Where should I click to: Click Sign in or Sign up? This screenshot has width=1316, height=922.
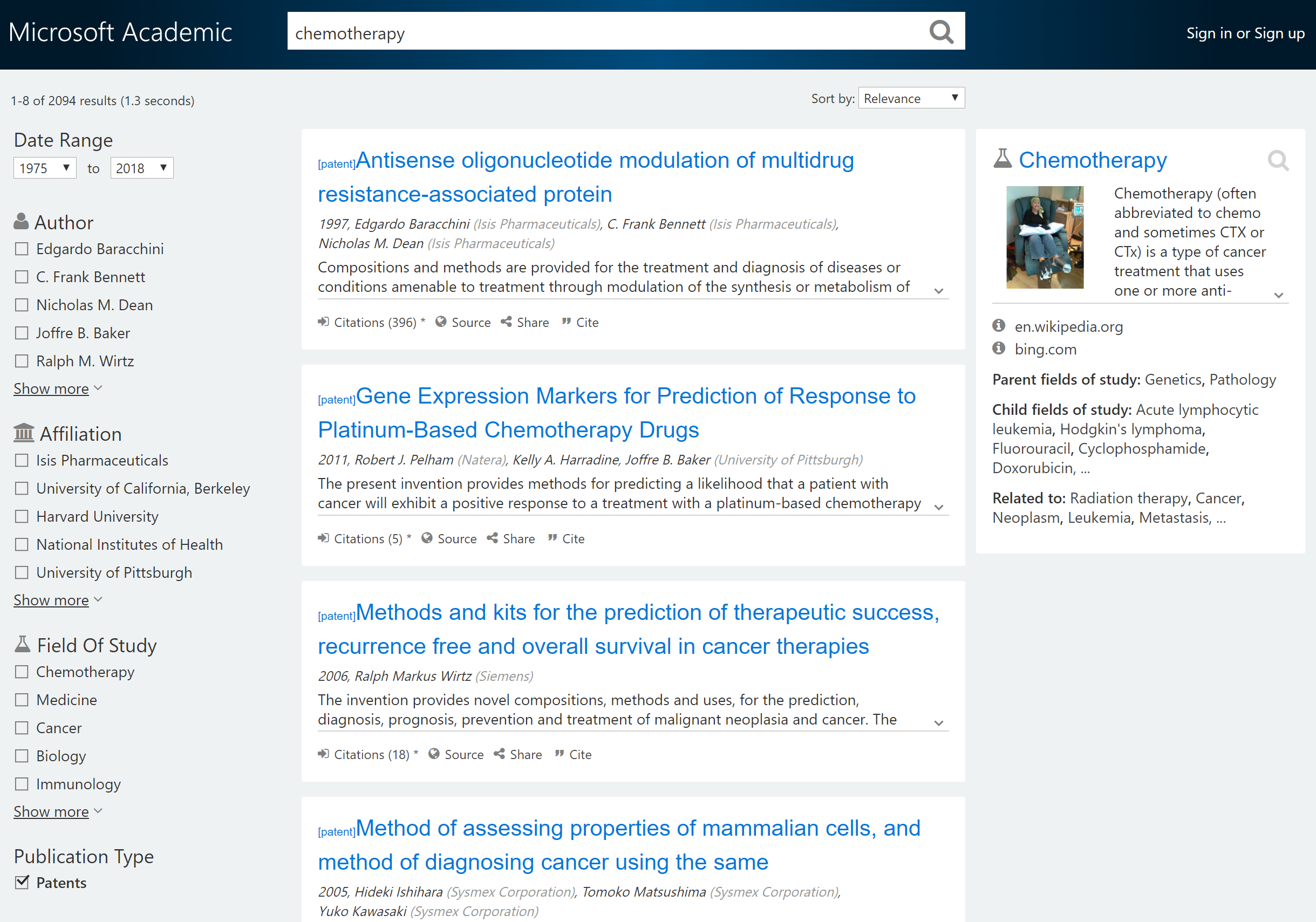pyautogui.click(x=1245, y=33)
